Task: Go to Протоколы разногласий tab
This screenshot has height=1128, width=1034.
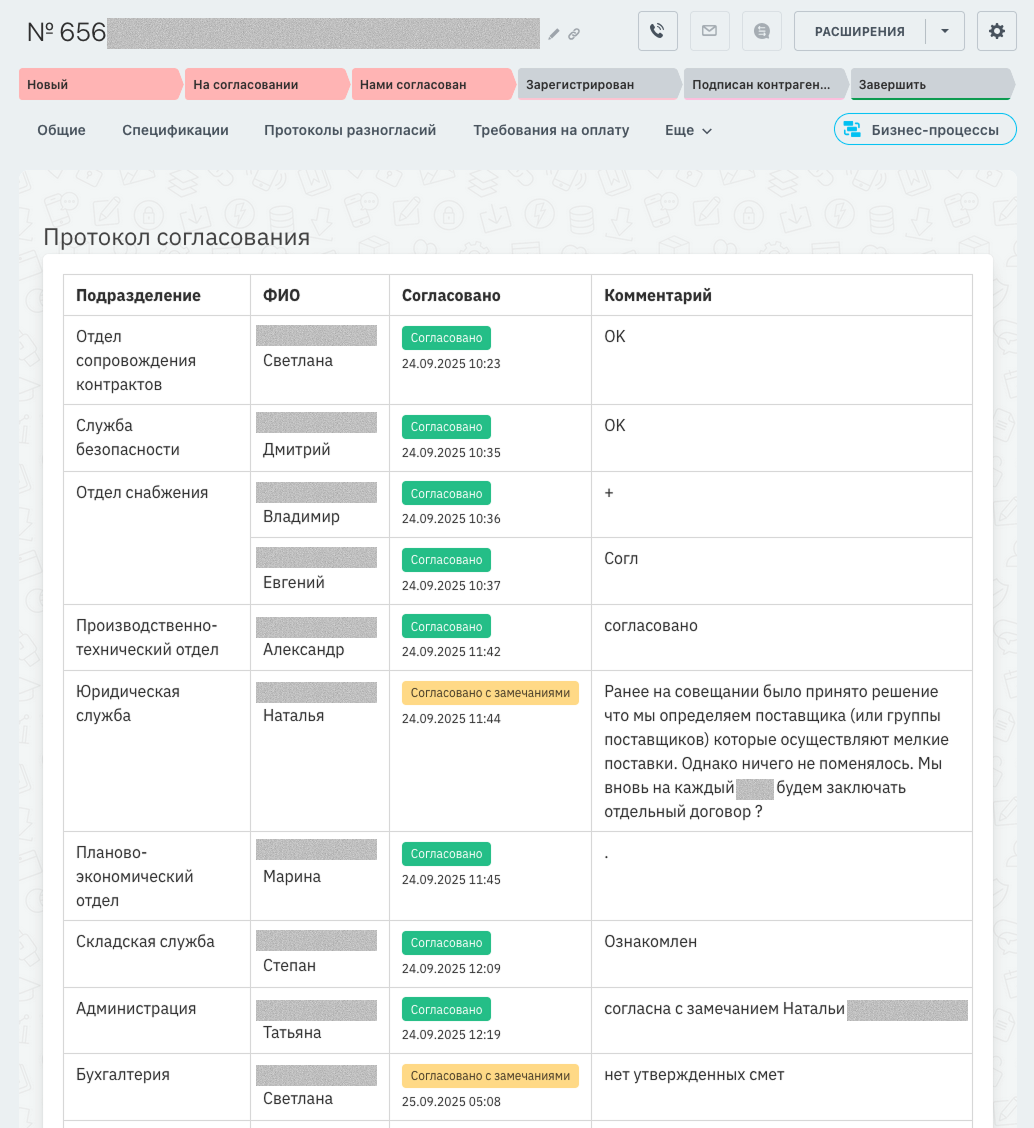Action: coord(350,130)
